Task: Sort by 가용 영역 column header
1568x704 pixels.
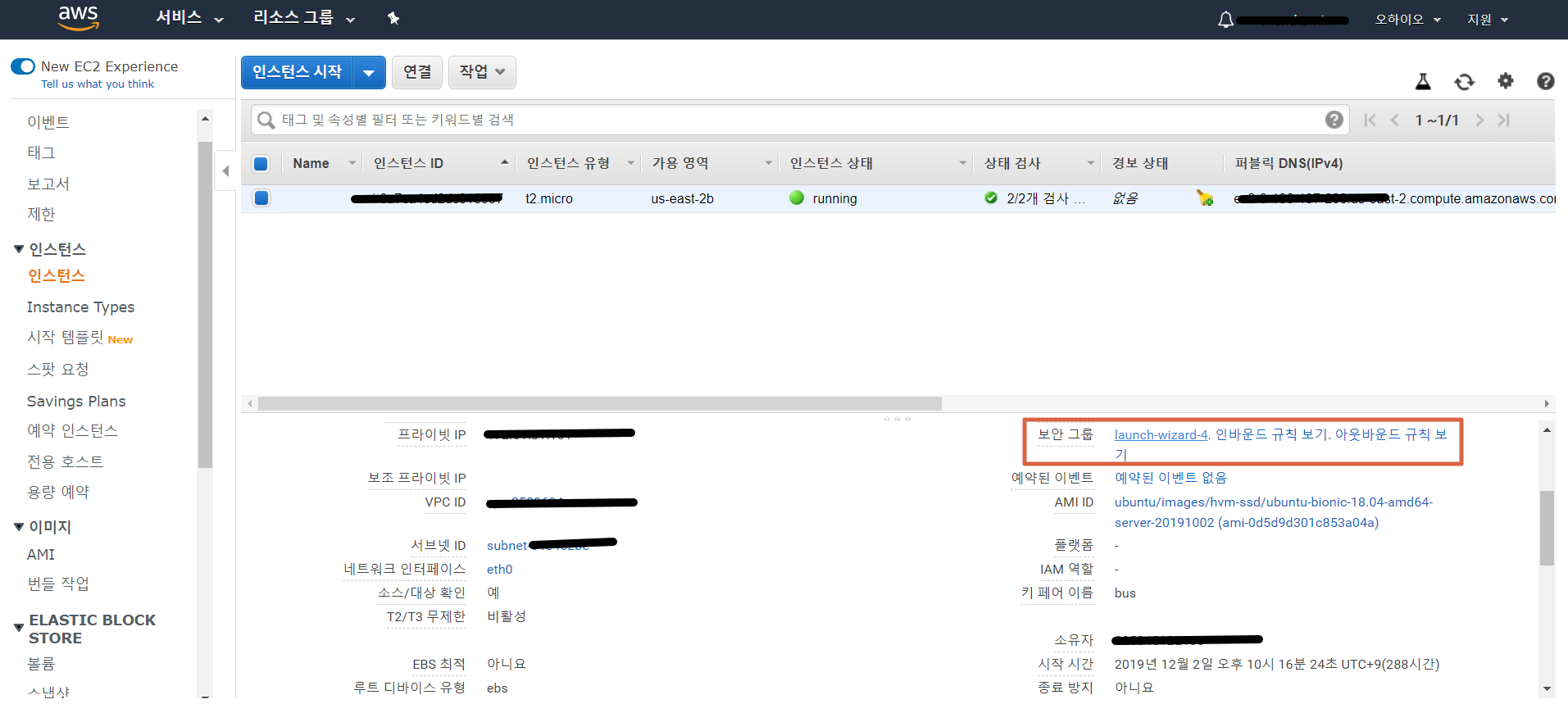Action: coord(680,163)
